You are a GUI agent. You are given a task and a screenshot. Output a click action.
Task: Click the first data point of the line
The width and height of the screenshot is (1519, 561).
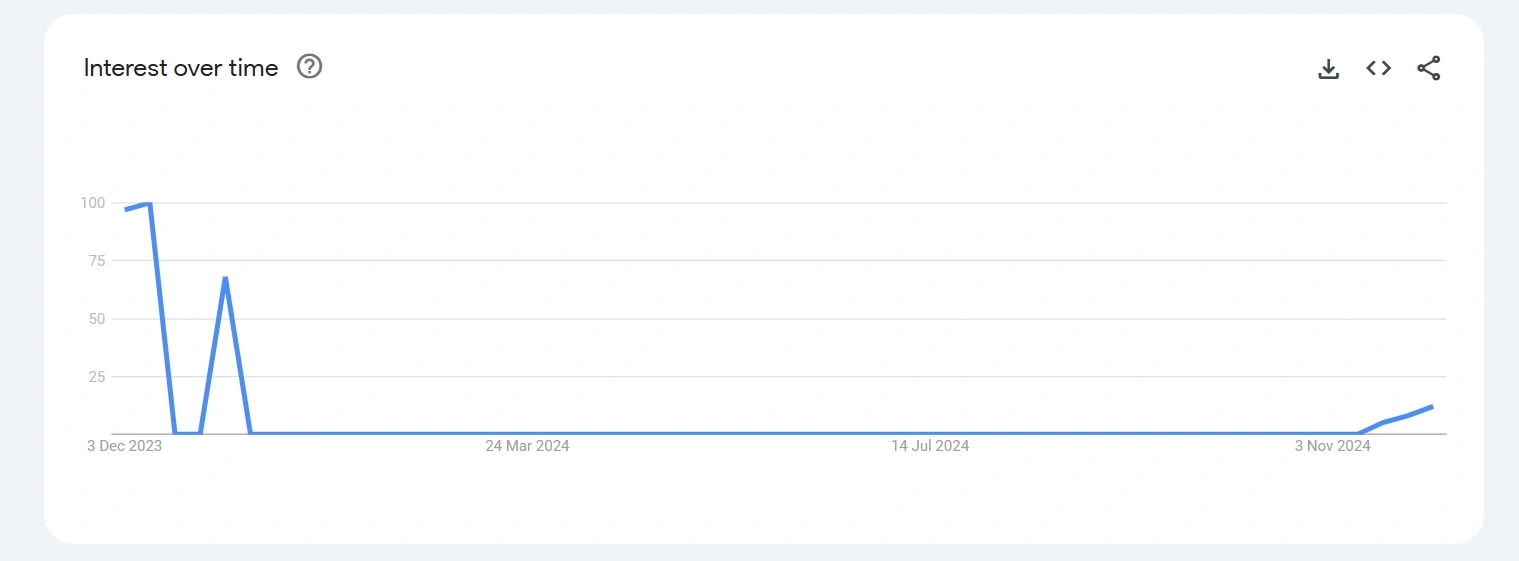tap(125, 209)
